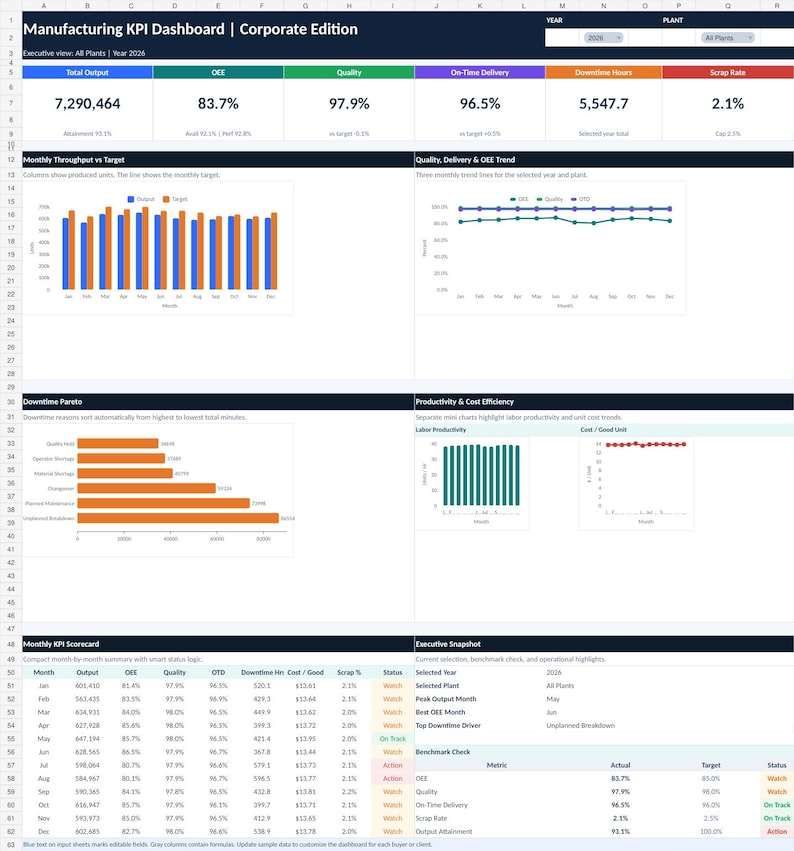This screenshot has width=794, height=851.
Task: Click the Avail 92.1% | Perf 92.8% note
Action: click(x=218, y=134)
